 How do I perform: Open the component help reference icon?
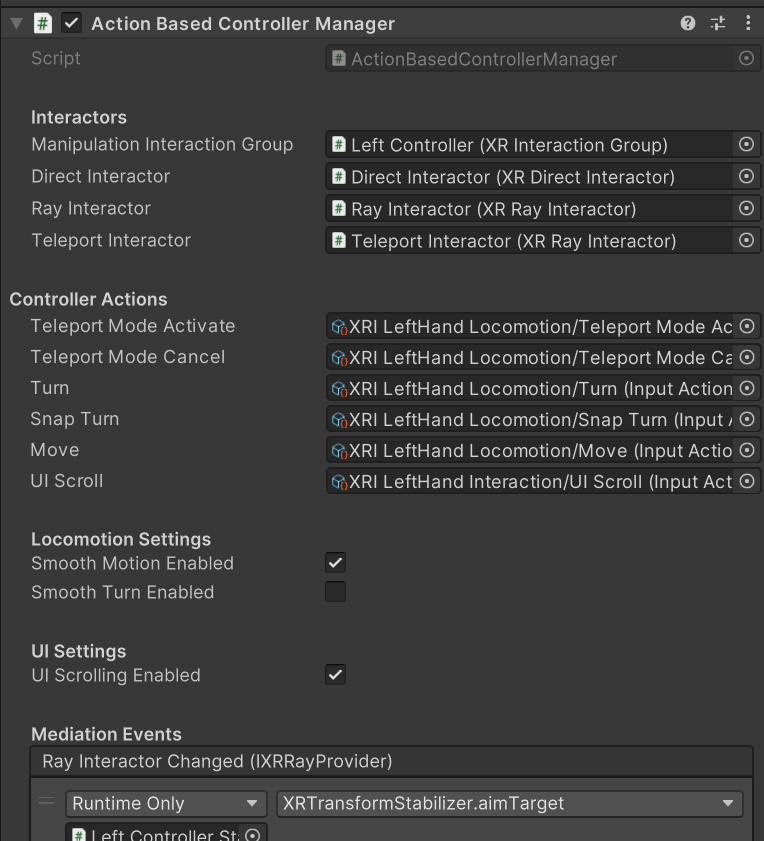click(x=688, y=23)
